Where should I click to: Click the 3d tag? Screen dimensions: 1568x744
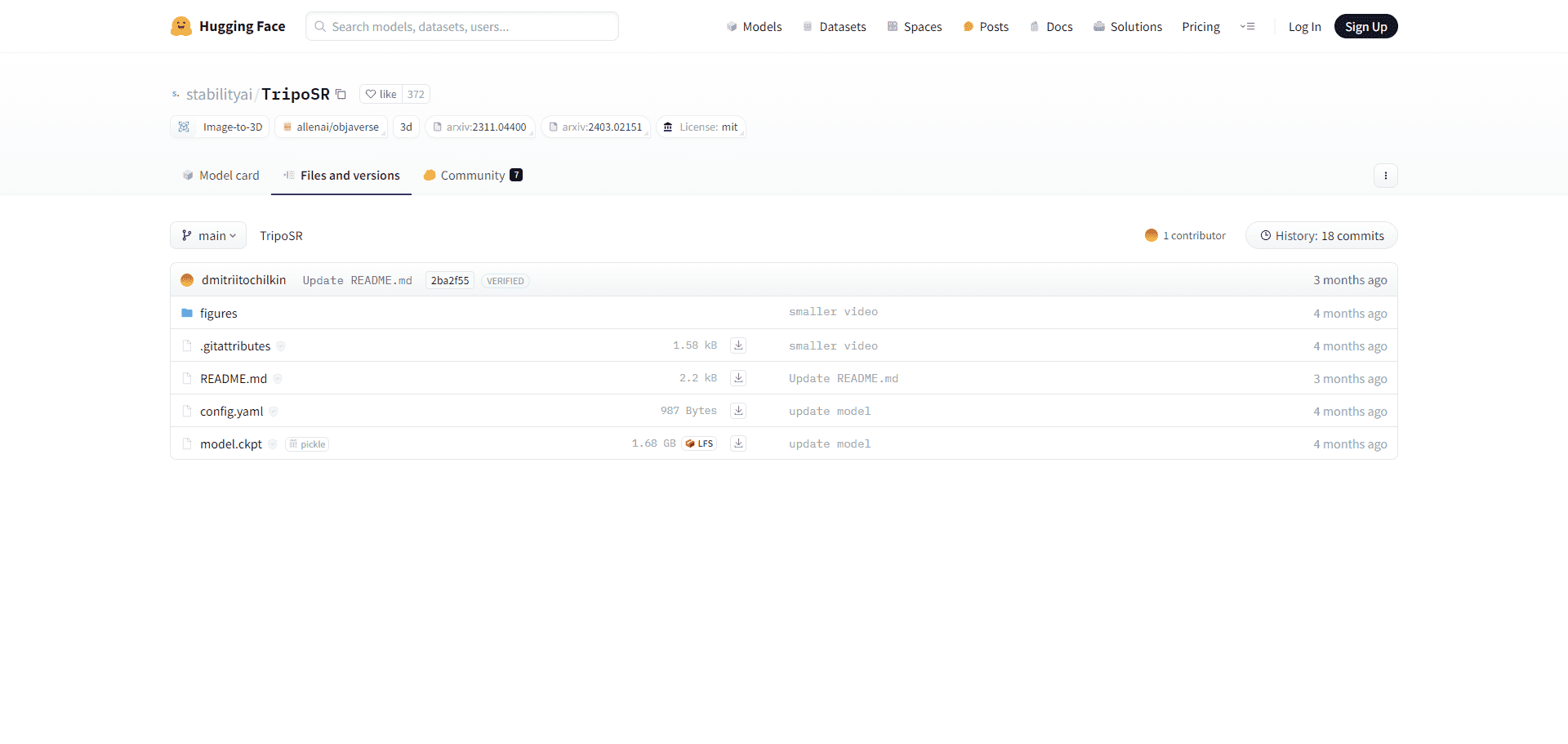point(406,127)
